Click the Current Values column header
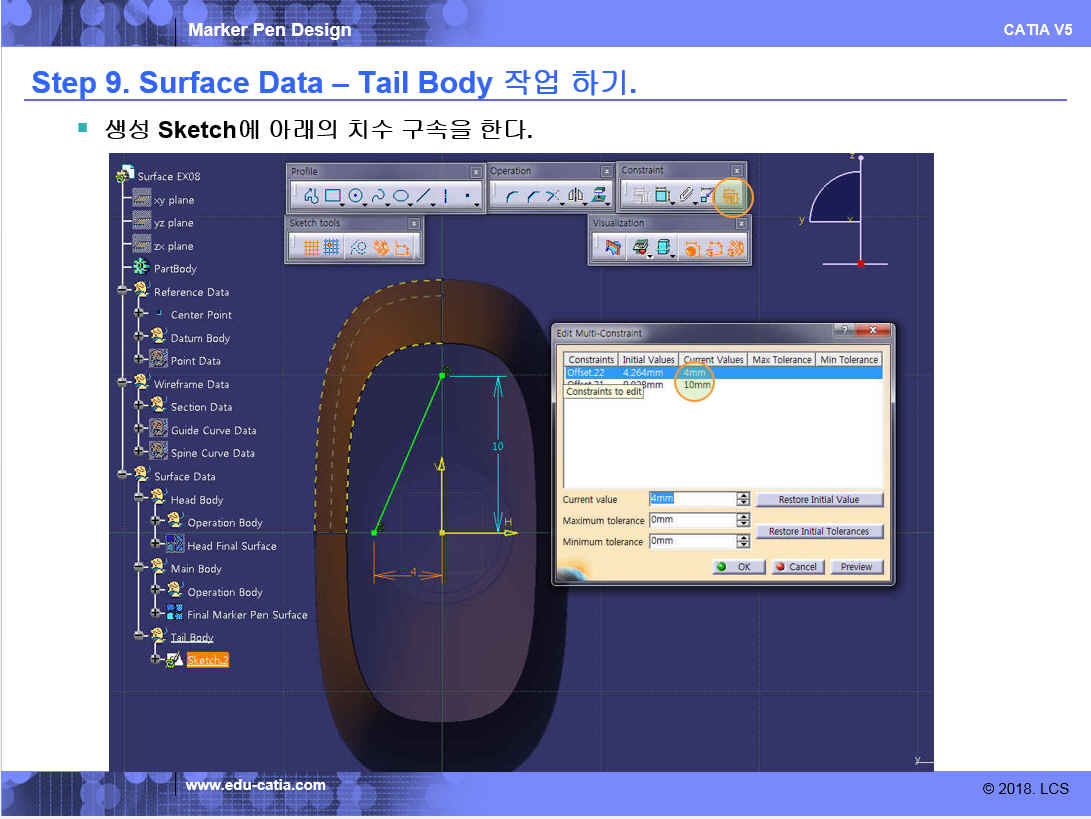1091x819 pixels. click(x=713, y=360)
